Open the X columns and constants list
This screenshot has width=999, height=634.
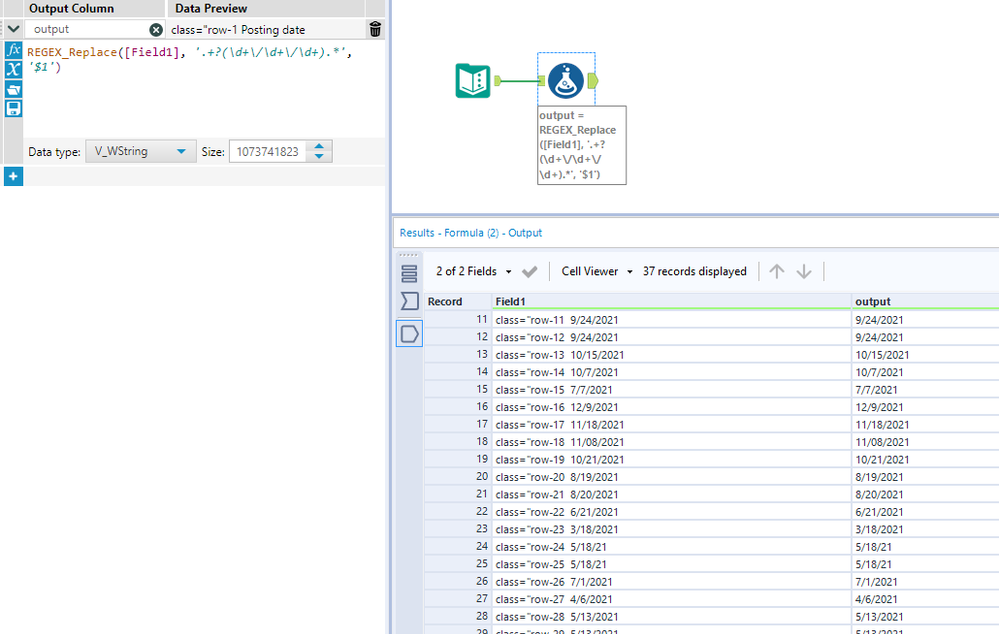coord(13,69)
